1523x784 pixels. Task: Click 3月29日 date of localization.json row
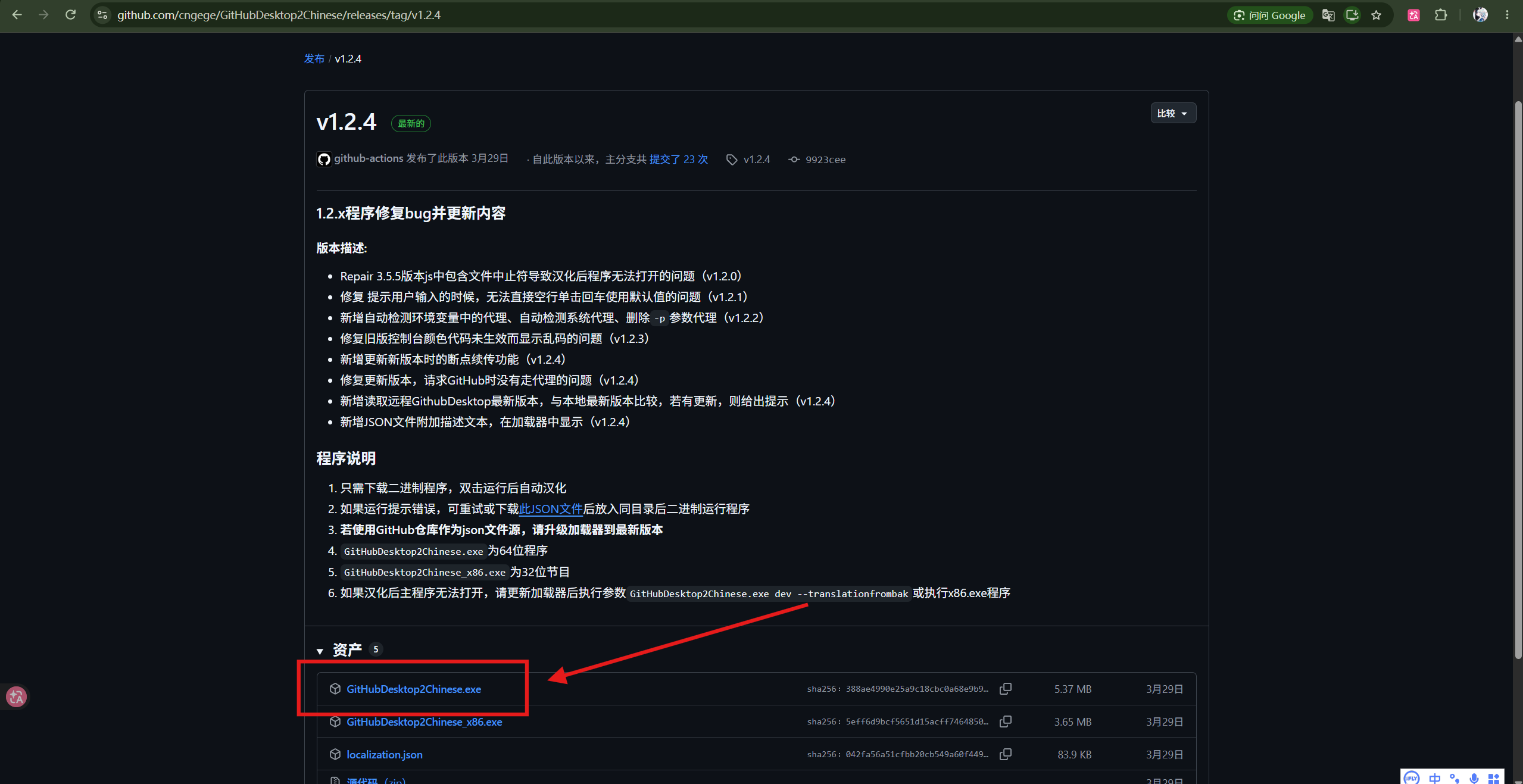click(x=1165, y=754)
